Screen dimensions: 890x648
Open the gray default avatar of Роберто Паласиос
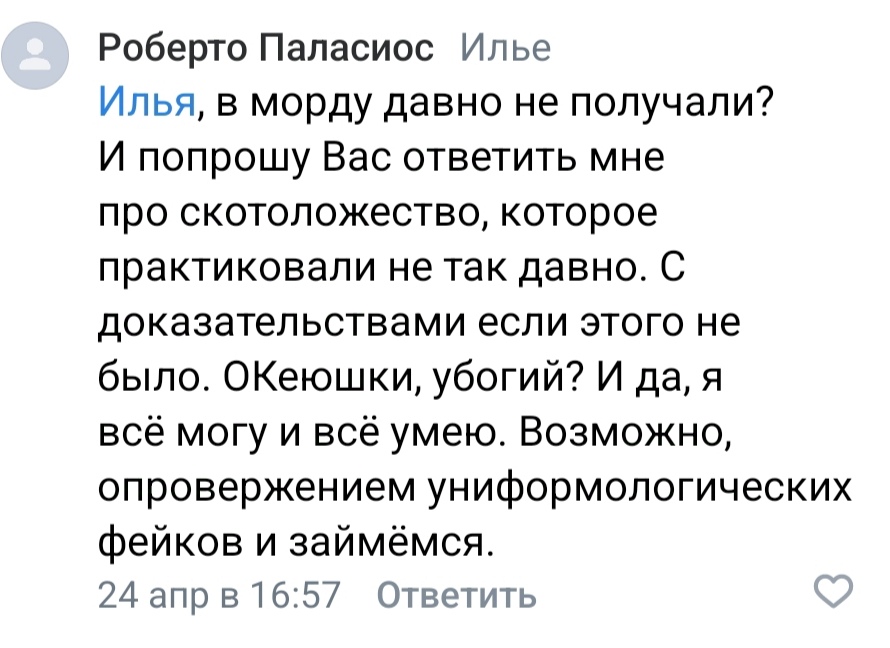pyautogui.click(x=35, y=56)
